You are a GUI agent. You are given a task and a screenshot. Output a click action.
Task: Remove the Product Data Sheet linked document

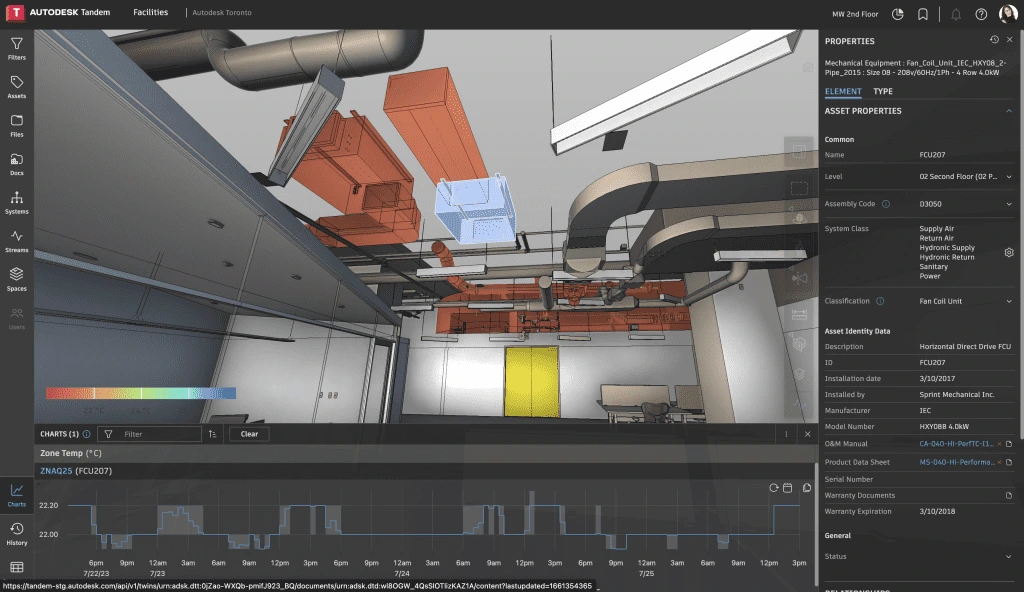999,462
